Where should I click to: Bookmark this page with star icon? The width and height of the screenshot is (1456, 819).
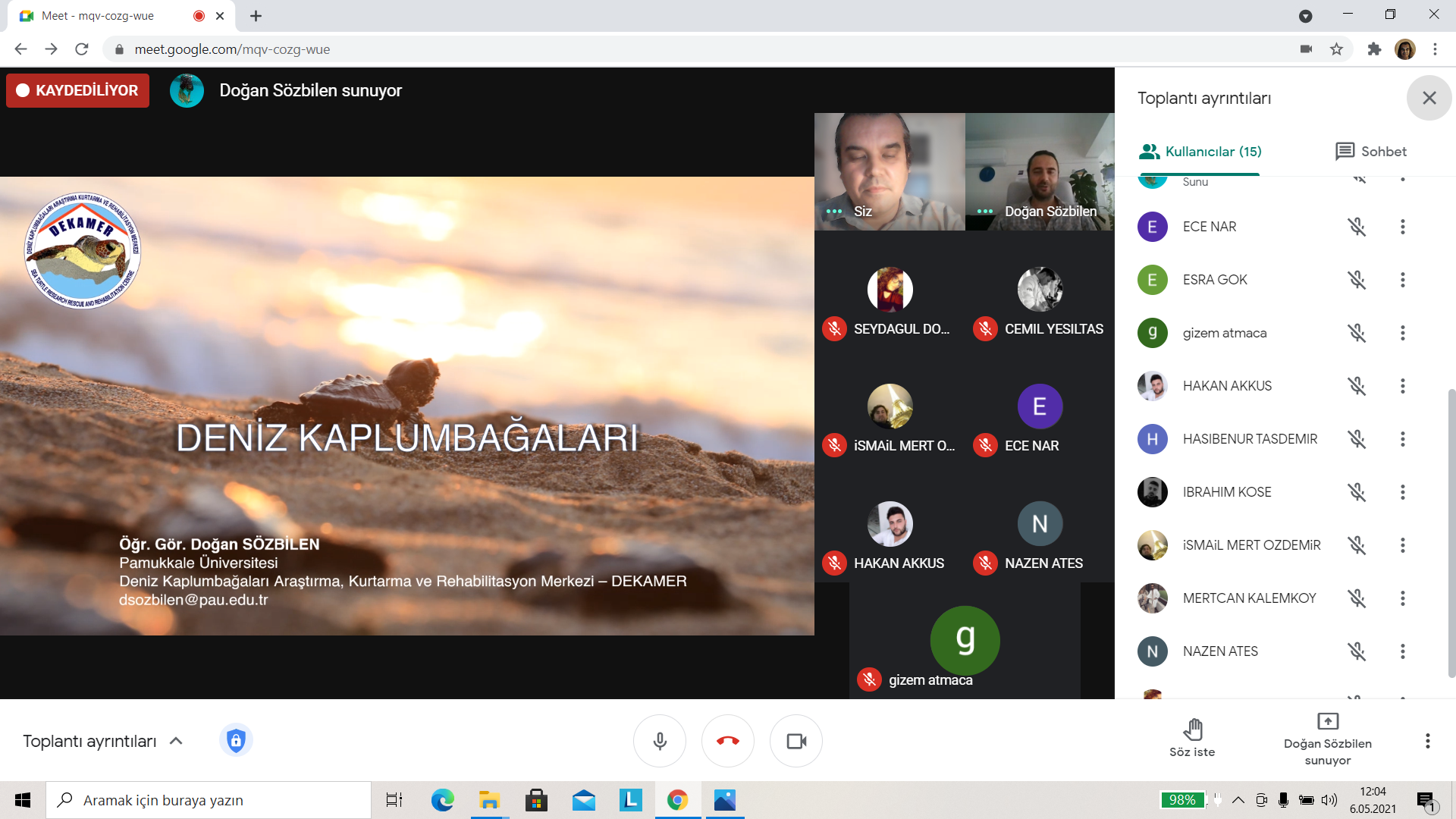tap(1336, 49)
